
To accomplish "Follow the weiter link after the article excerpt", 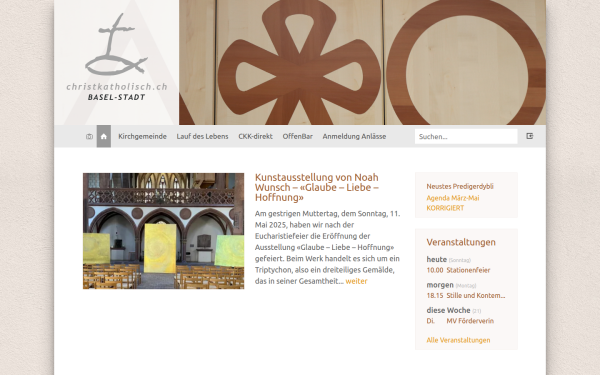I will [x=356, y=281].
